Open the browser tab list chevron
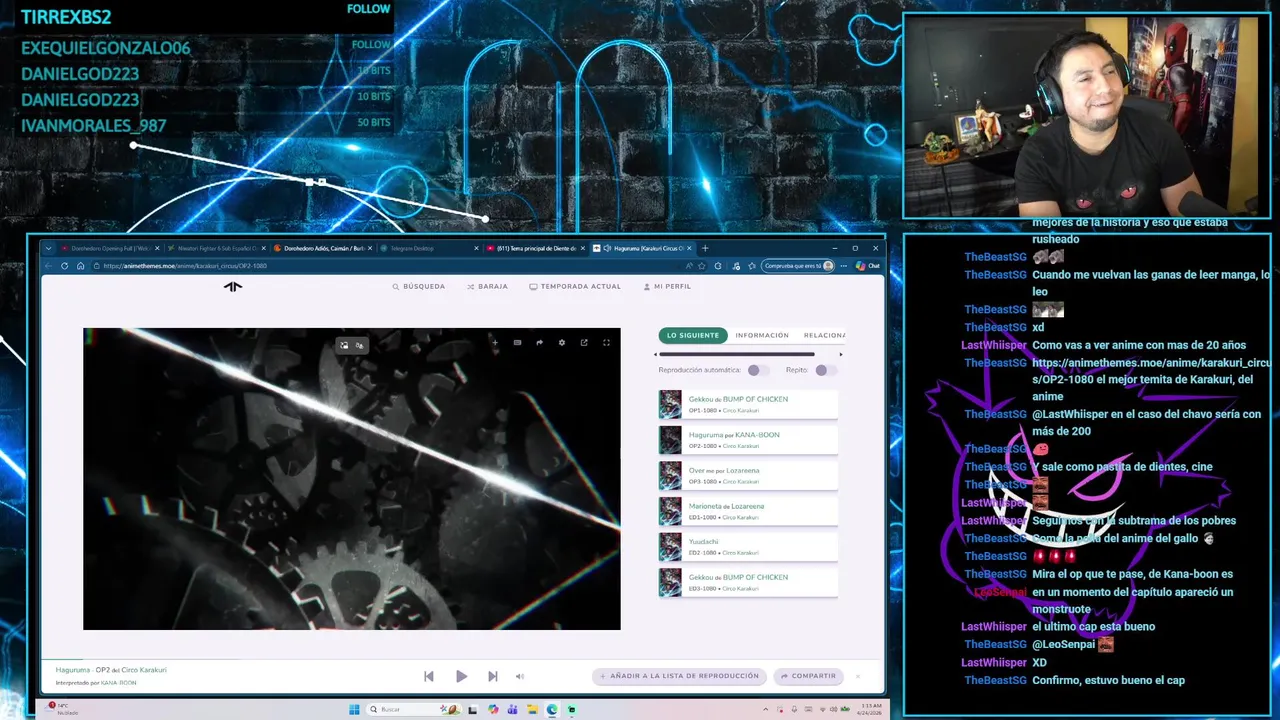Viewport: 1280px width, 720px height. click(48, 248)
